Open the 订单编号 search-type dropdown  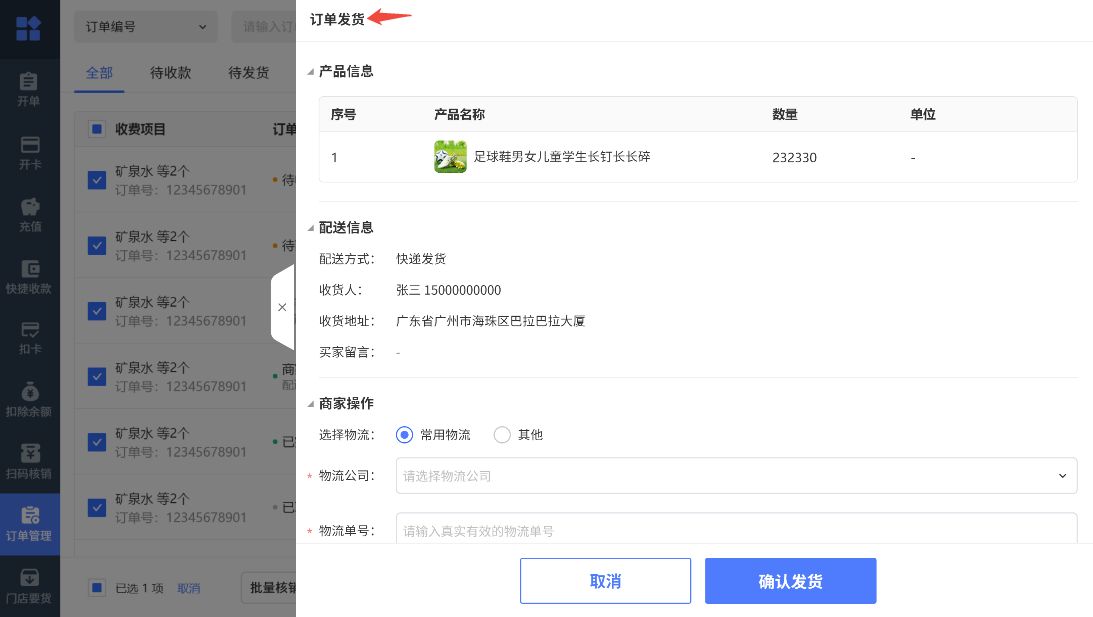coord(146,27)
